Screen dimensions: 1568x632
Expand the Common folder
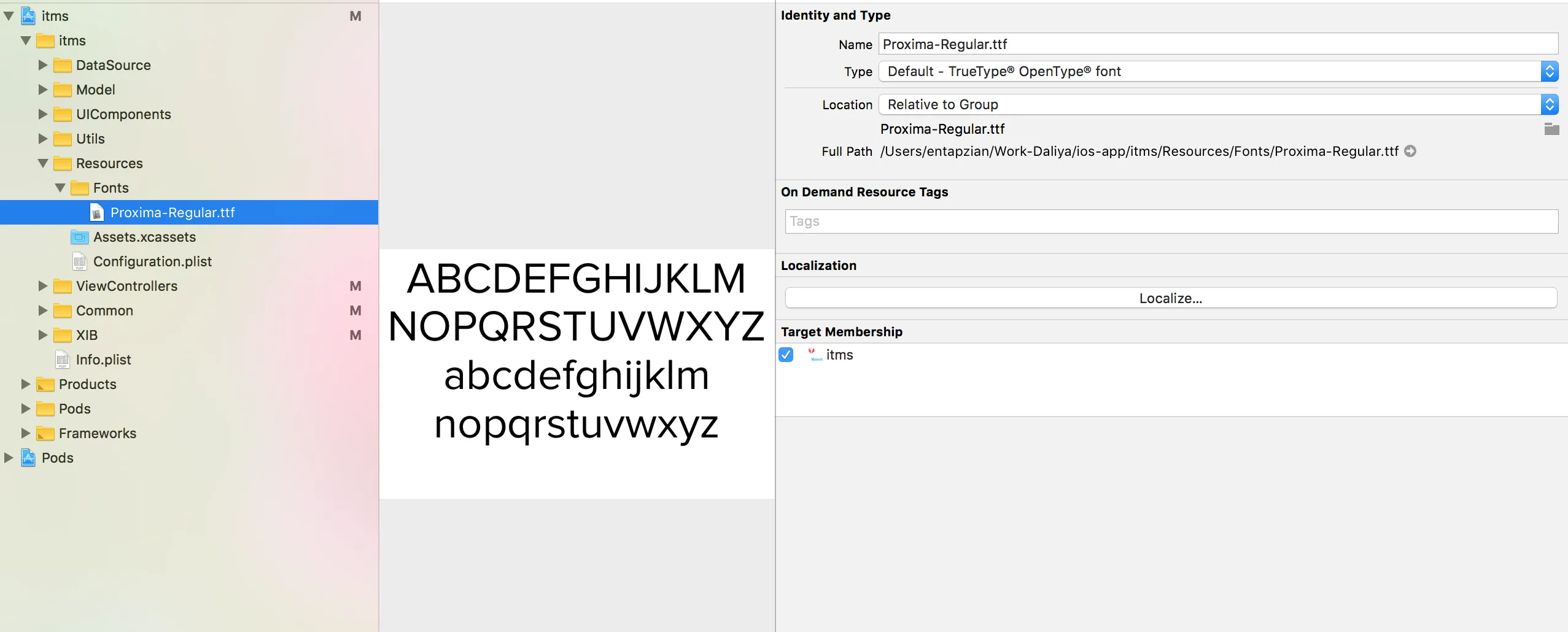[x=43, y=310]
